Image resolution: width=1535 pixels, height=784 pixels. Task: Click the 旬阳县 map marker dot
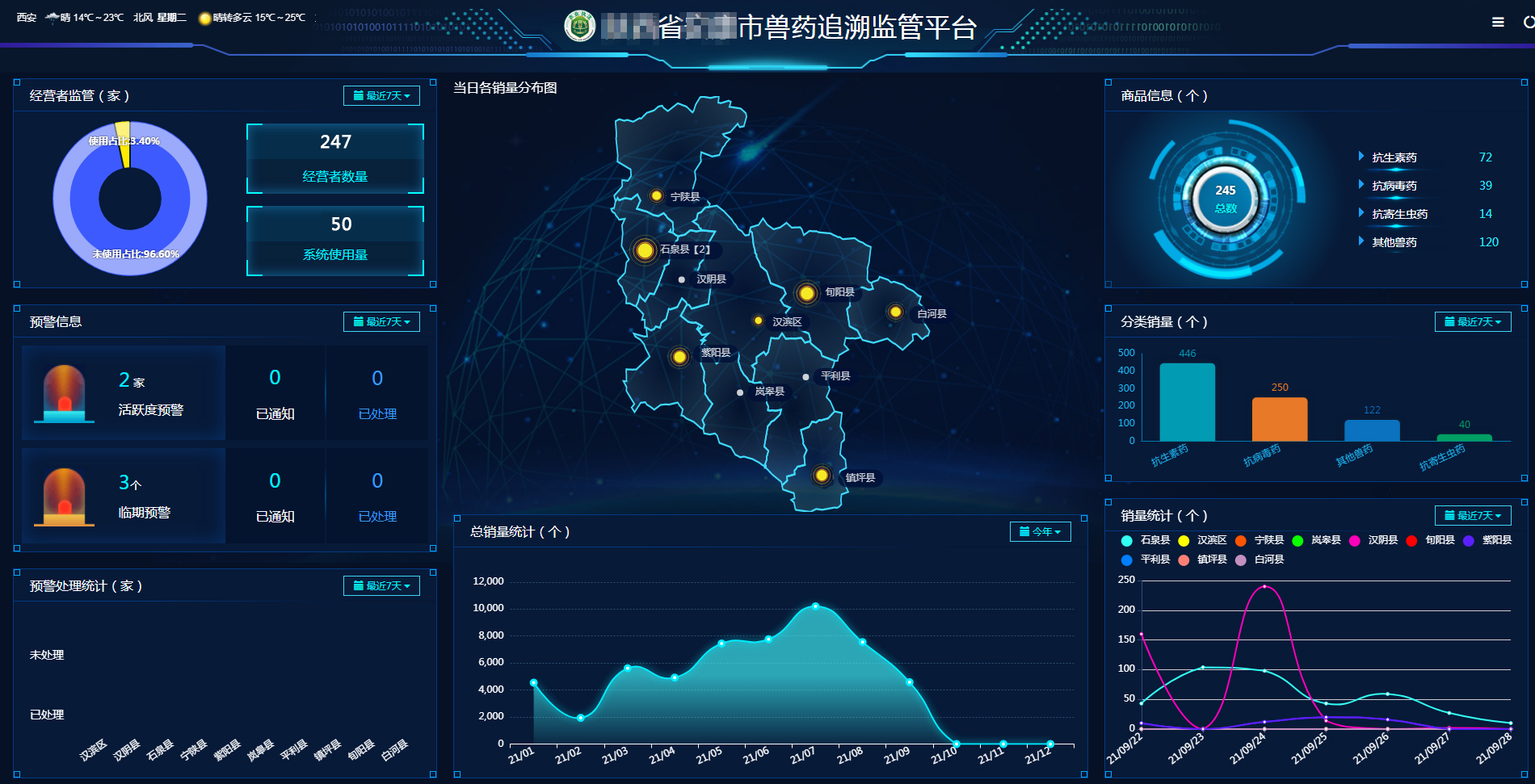pos(806,293)
